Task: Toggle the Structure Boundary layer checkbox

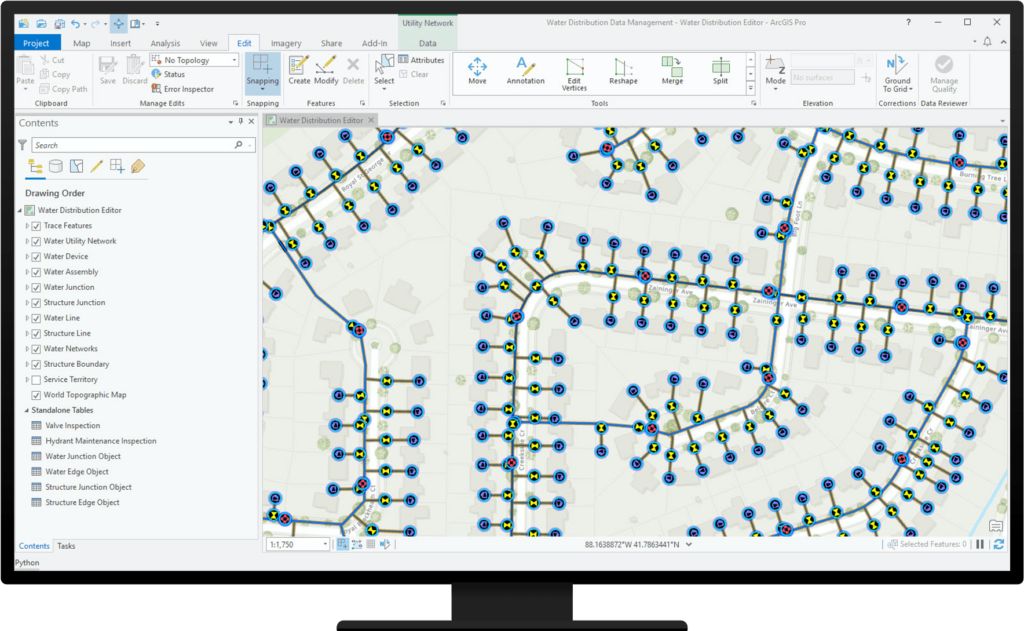Action: tap(37, 364)
